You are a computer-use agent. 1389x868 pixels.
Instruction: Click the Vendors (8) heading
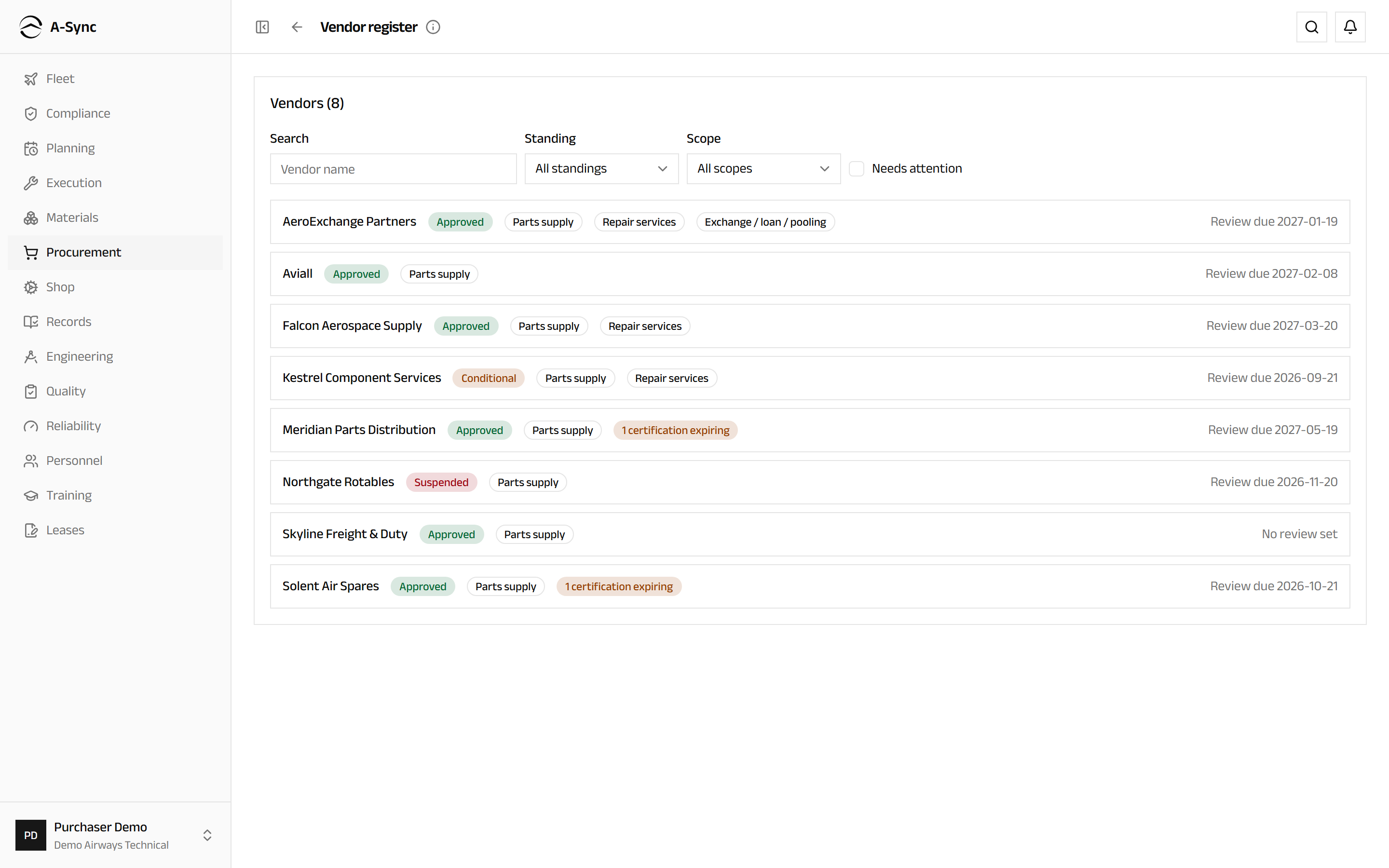[307, 103]
